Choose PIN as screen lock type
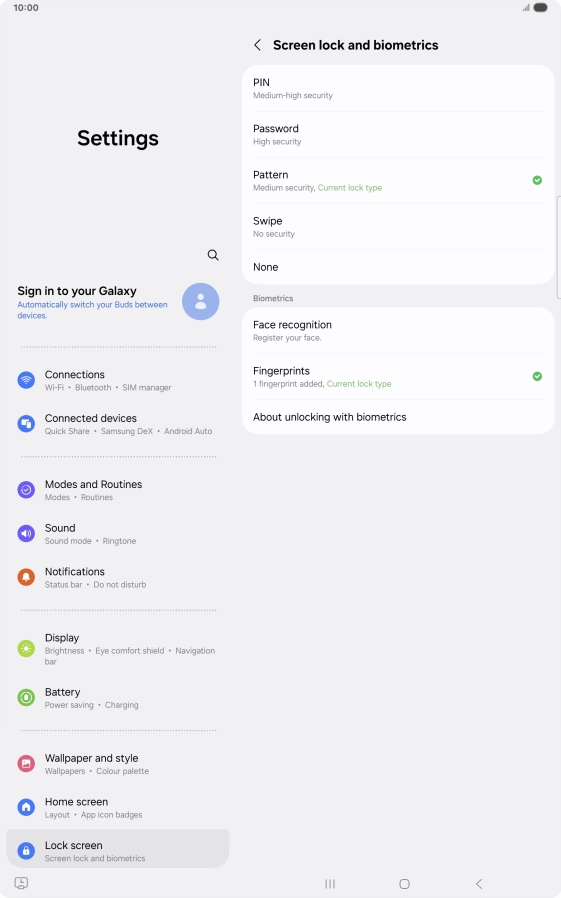This screenshot has height=898, width=561. pos(398,88)
